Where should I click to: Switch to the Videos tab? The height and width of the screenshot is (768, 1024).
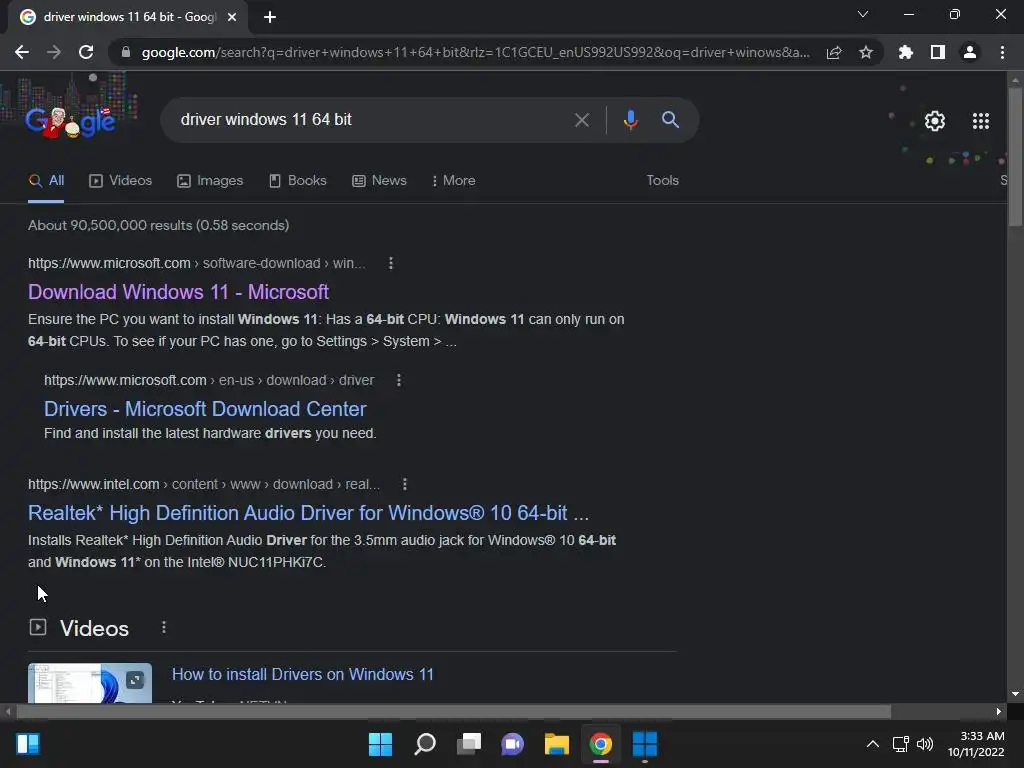[121, 181]
